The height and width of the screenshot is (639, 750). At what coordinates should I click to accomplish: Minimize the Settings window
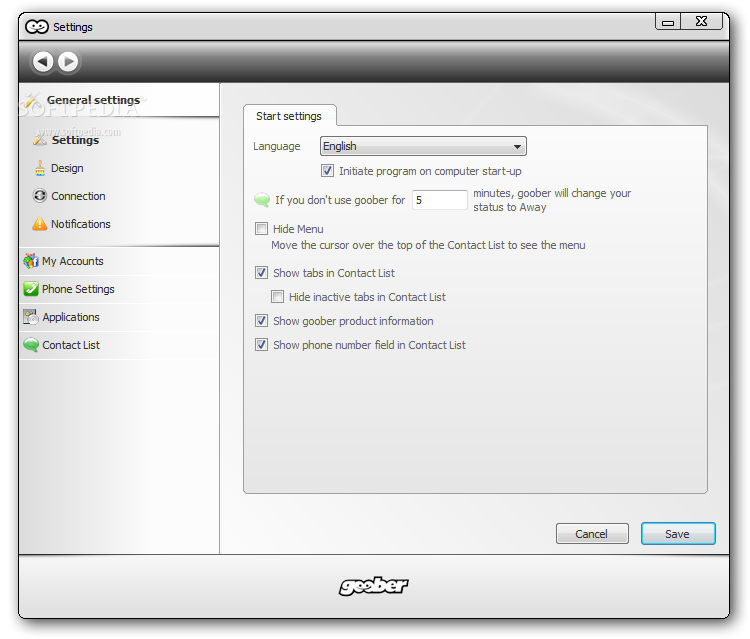[668, 22]
